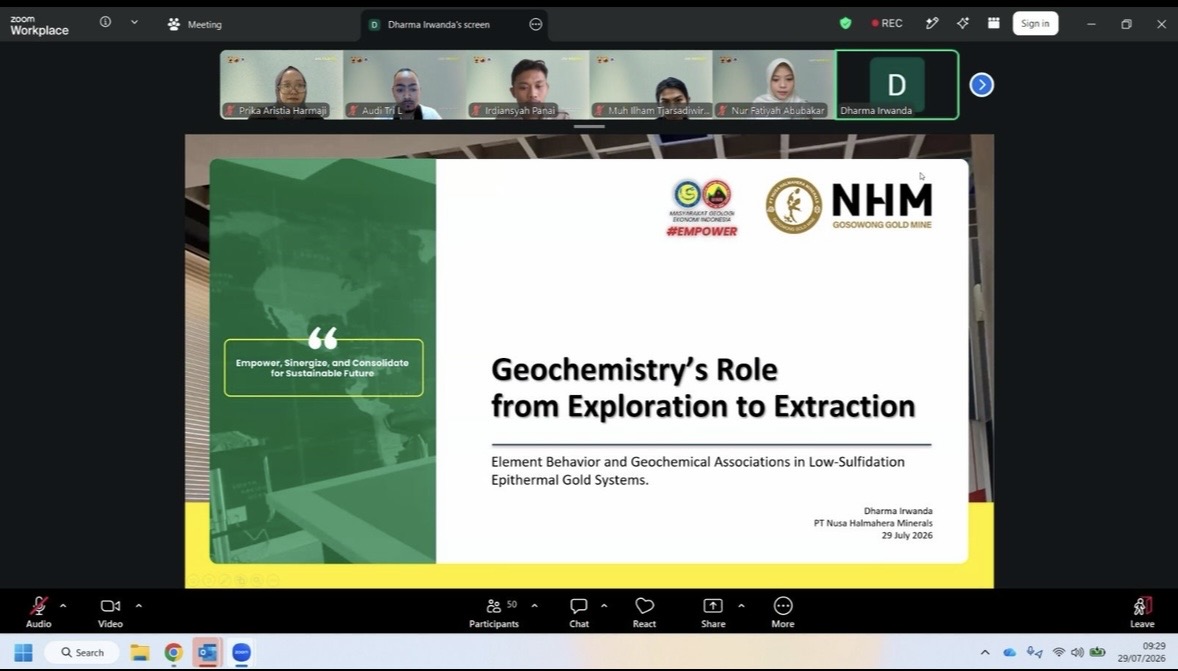This screenshot has width=1178, height=671.
Task: Select Dharma Irwanda's avatar thumbnail
Action: 897,85
